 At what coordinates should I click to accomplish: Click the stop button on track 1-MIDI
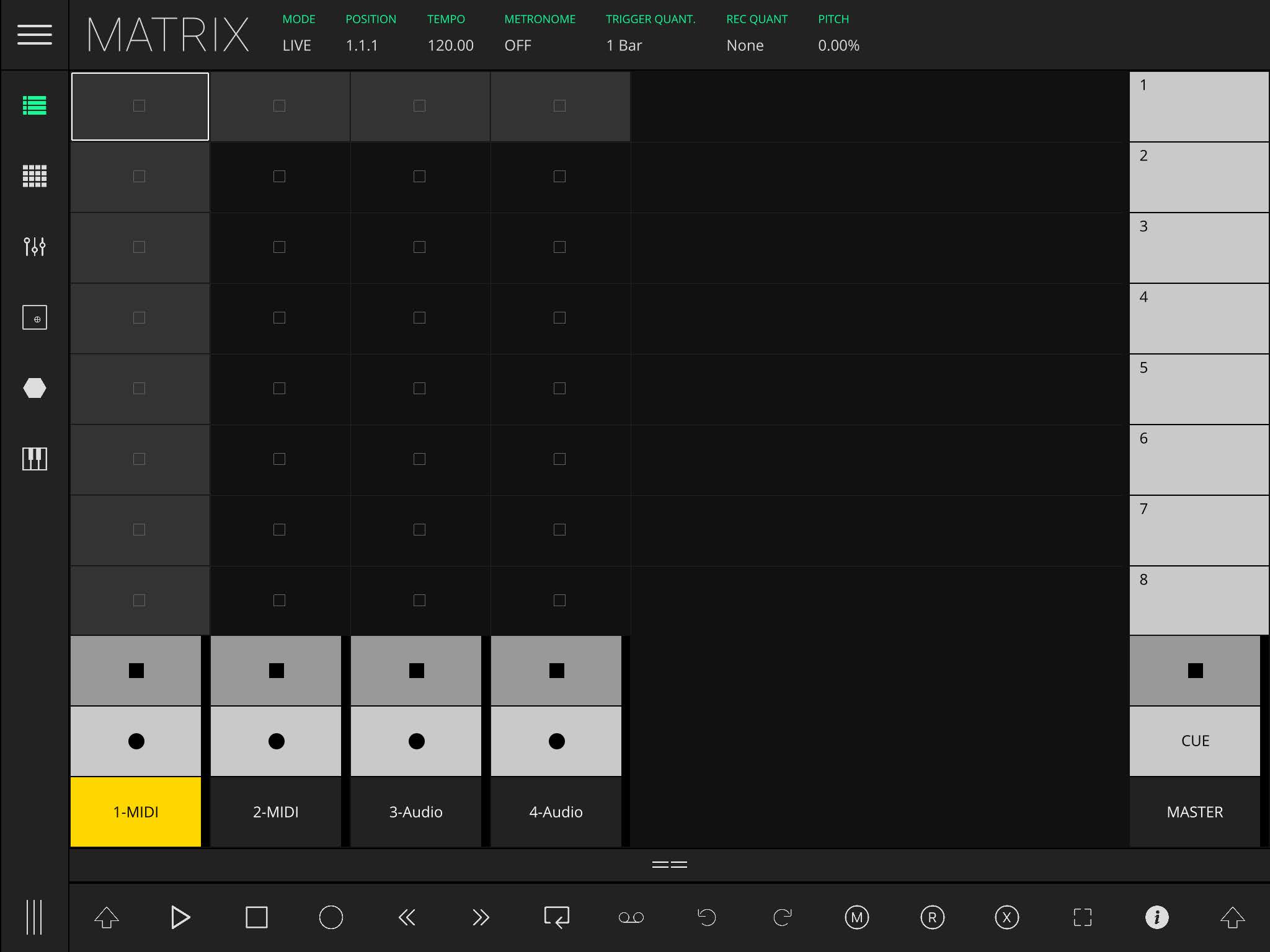click(136, 670)
